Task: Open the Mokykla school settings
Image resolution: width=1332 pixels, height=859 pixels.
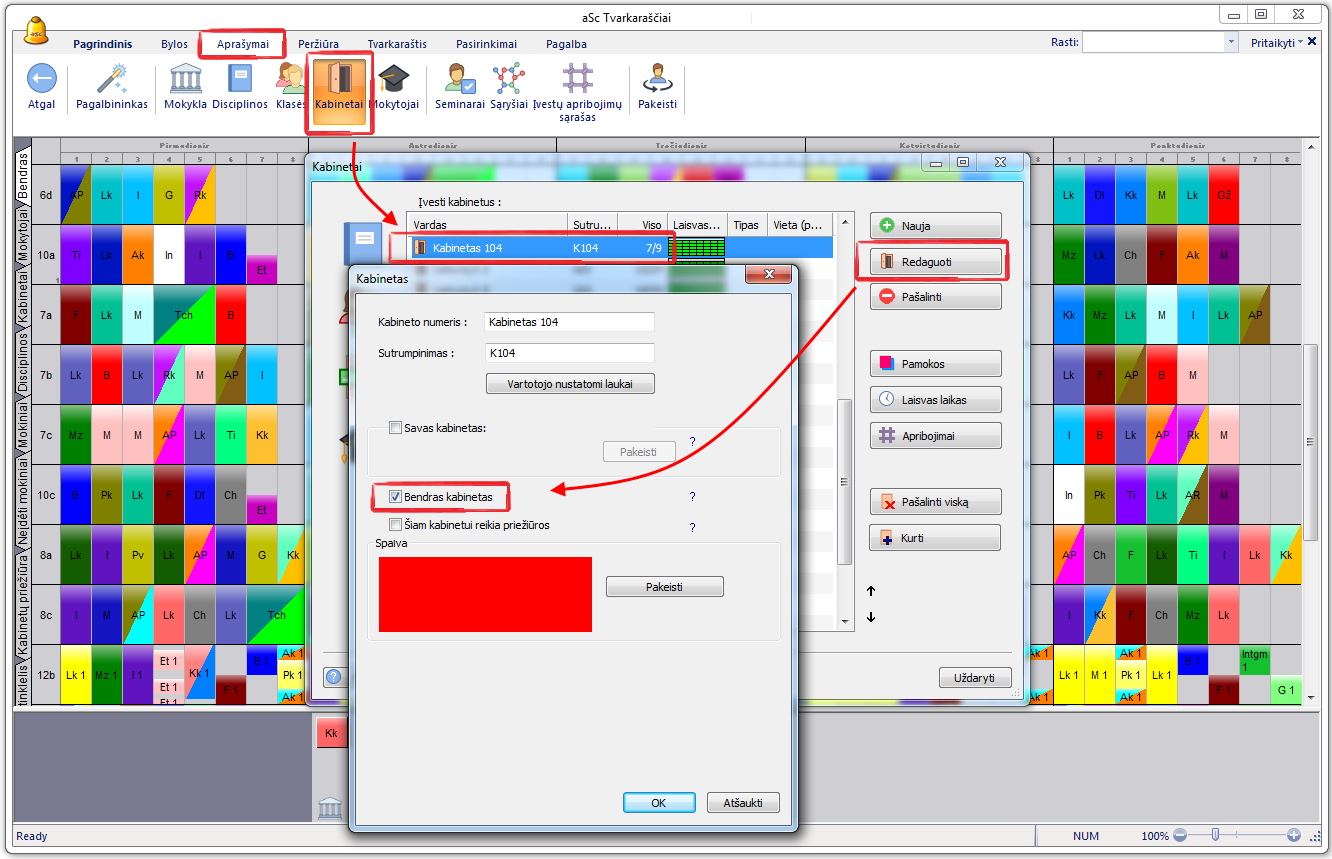Action: [x=185, y=80]
